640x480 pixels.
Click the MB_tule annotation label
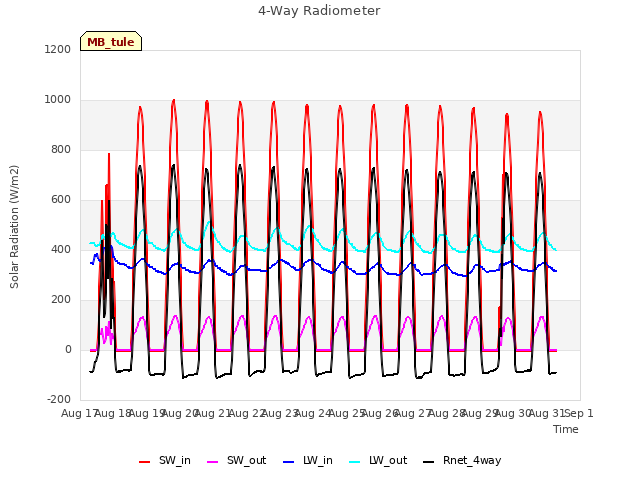[111, 41]
